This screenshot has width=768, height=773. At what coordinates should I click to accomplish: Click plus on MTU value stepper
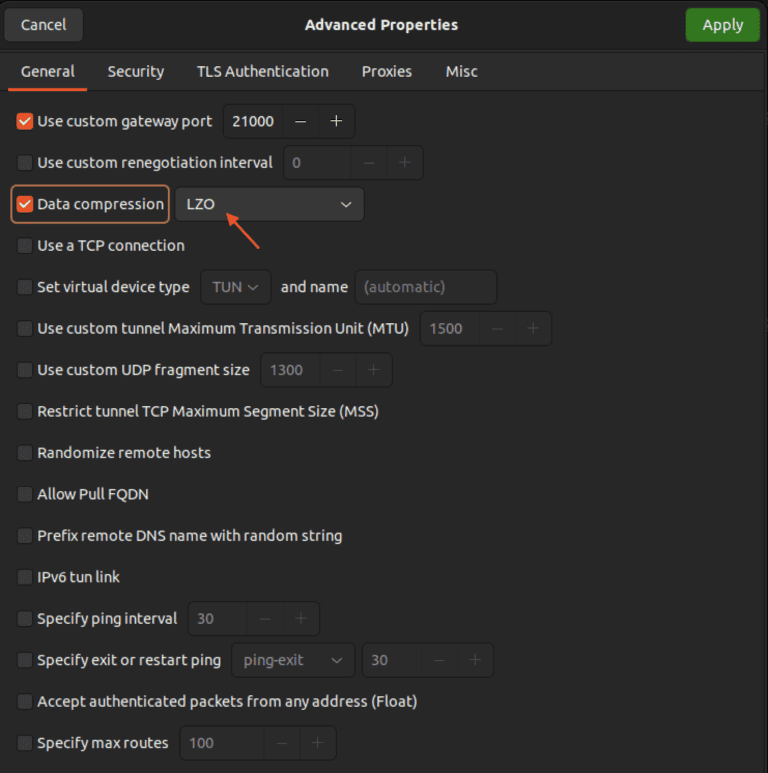[533, 328]
